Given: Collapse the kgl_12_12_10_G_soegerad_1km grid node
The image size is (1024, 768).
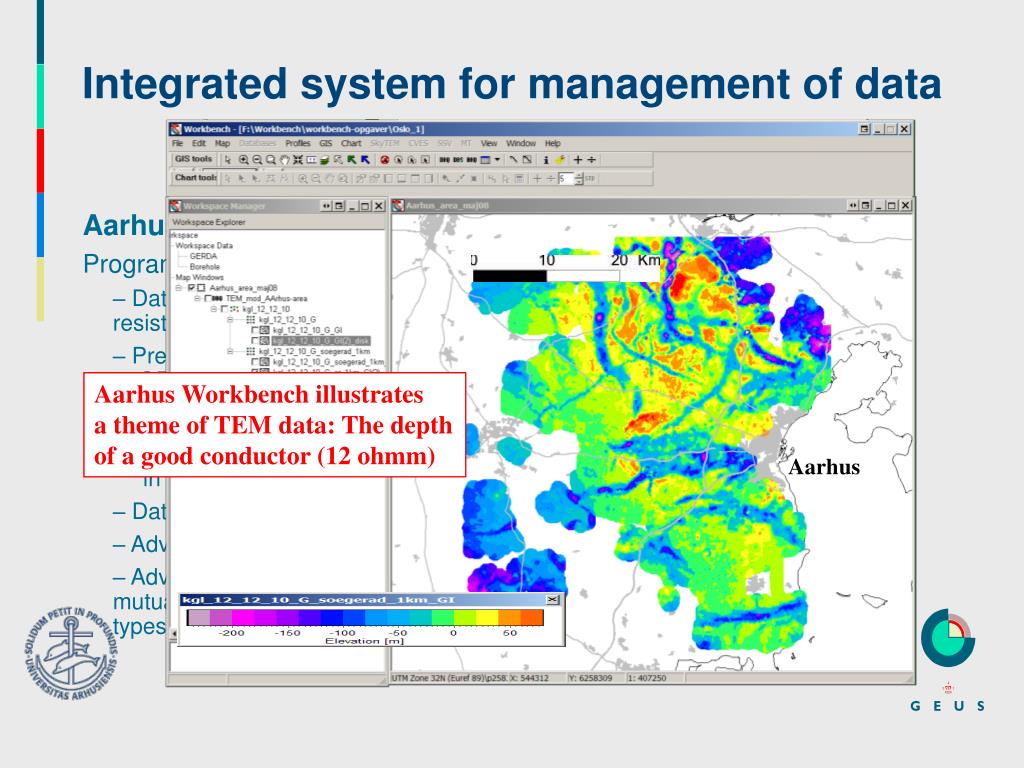Looking at the screenshot, I should point(230,351).
